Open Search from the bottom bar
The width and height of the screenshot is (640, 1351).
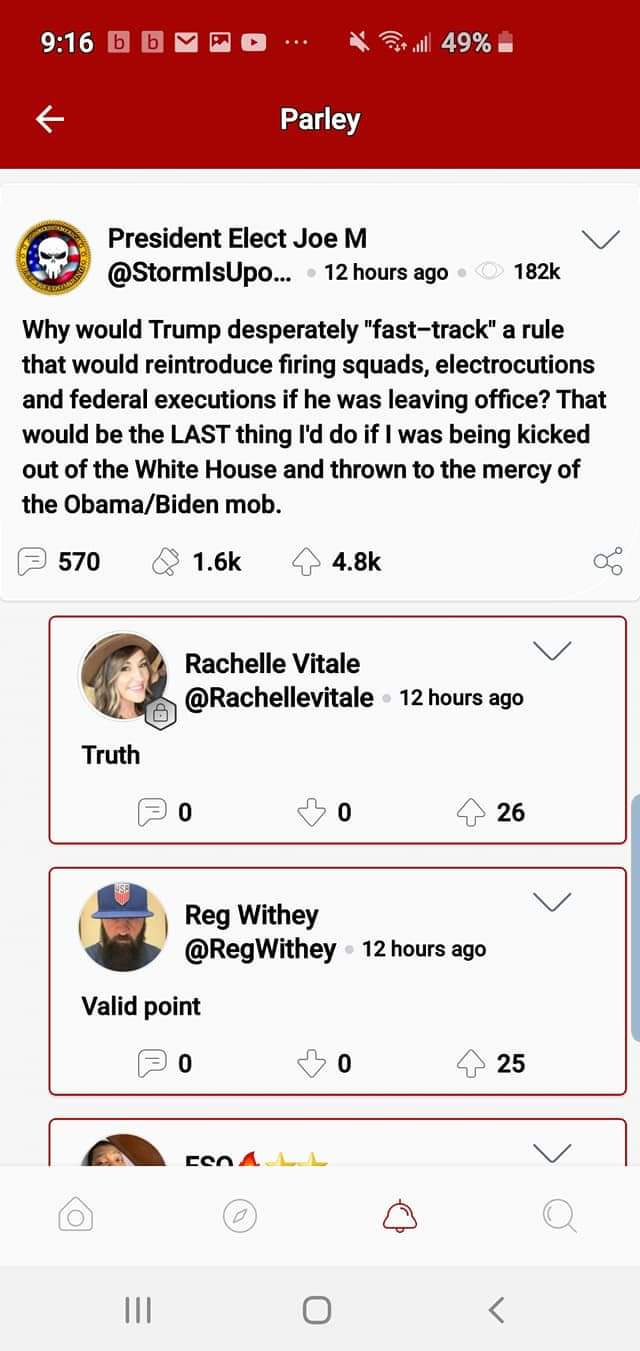pos(560,1215)
